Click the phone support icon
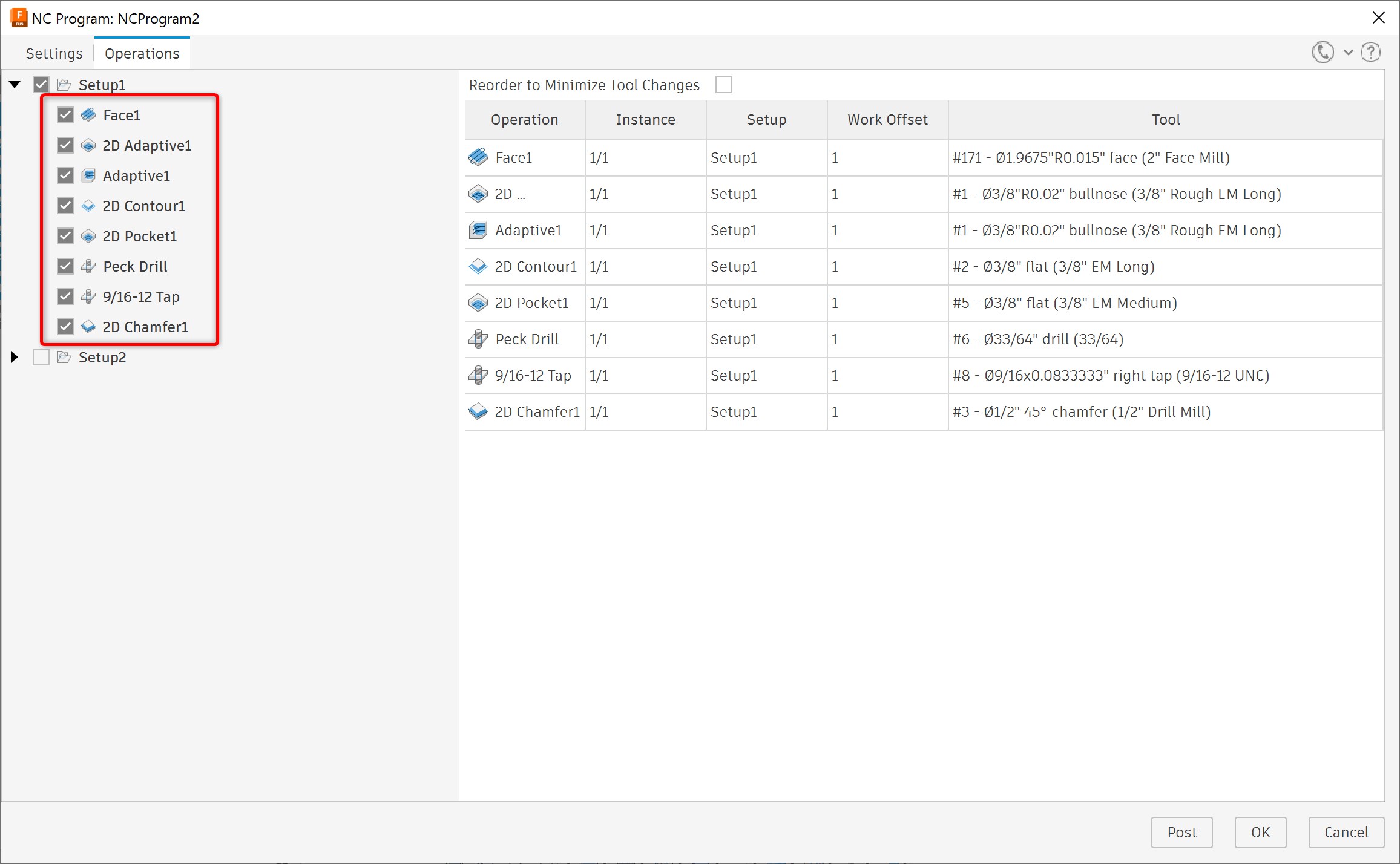Screen dimensions: 1400x864 pos(1323,53)
